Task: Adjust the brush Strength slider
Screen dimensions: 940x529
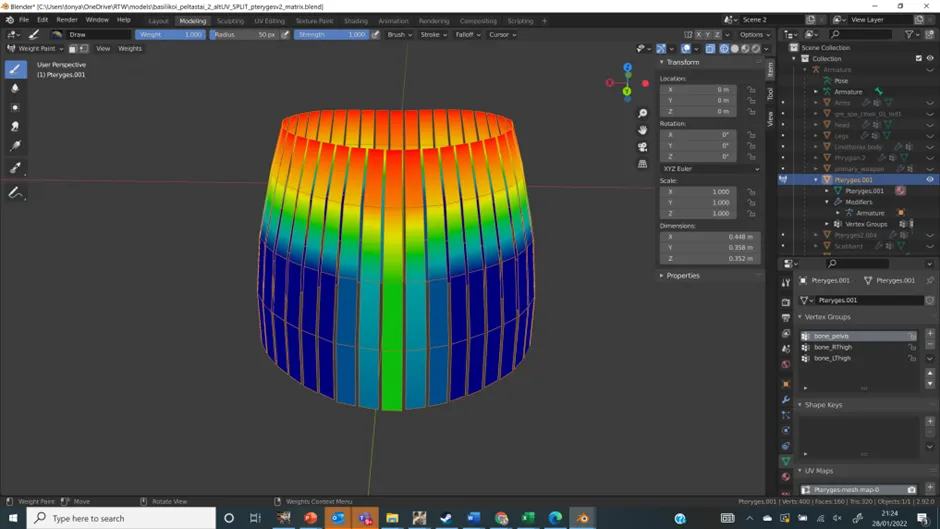Action: (x=332, y=34)
